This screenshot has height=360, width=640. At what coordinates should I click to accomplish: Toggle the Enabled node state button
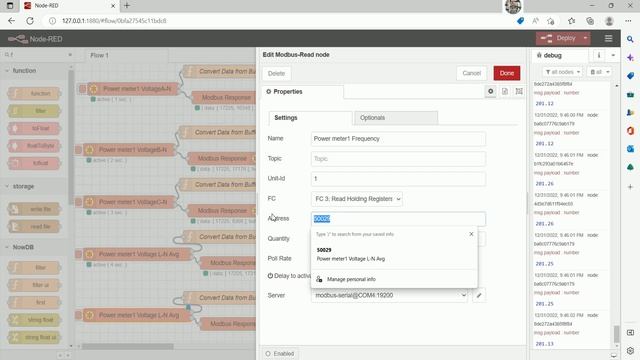click(280, 353)
